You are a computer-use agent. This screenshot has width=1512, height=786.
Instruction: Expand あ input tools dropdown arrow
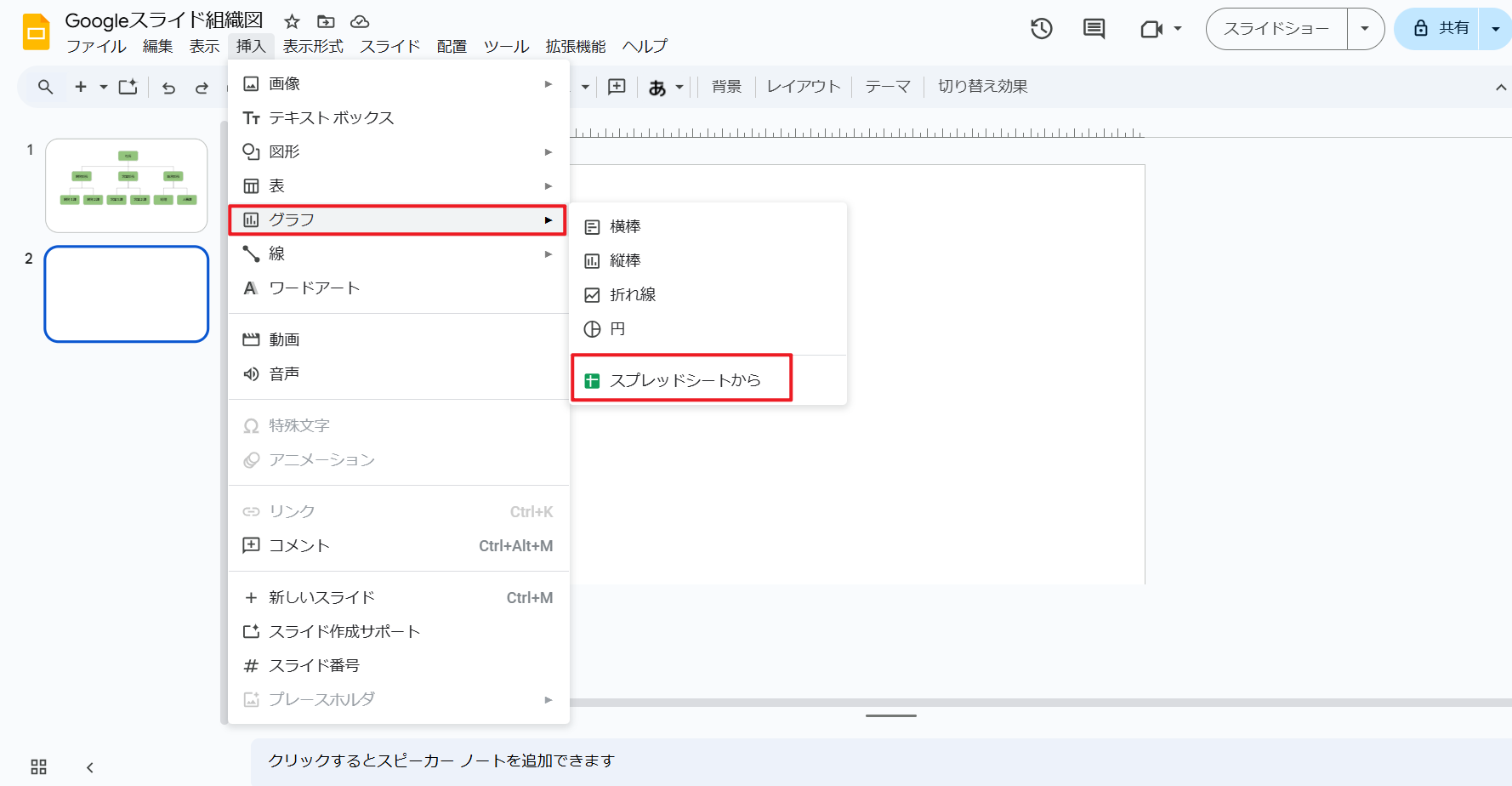pyautogui.click(x=679, y=87)
